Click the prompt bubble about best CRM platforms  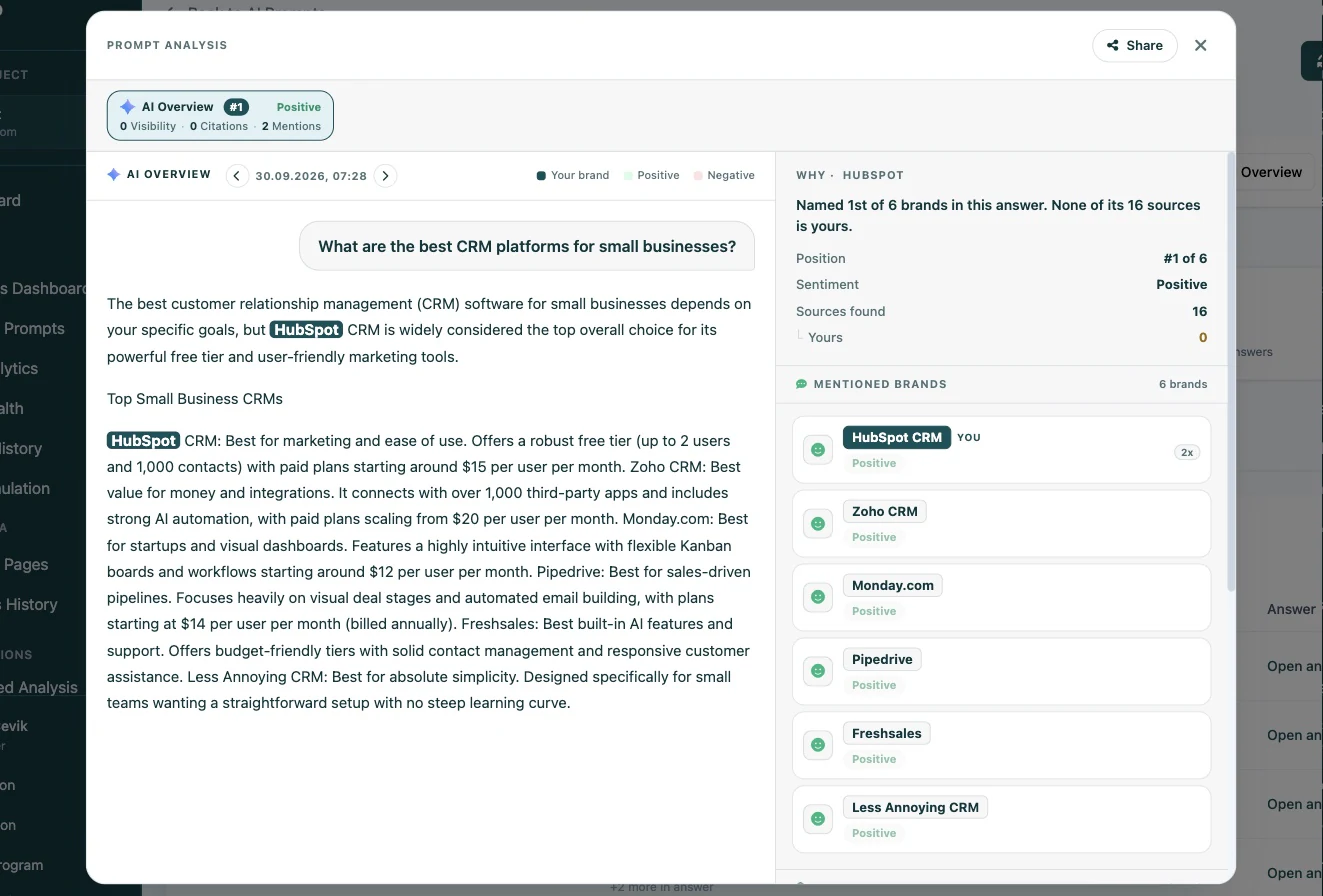[527, 246]
